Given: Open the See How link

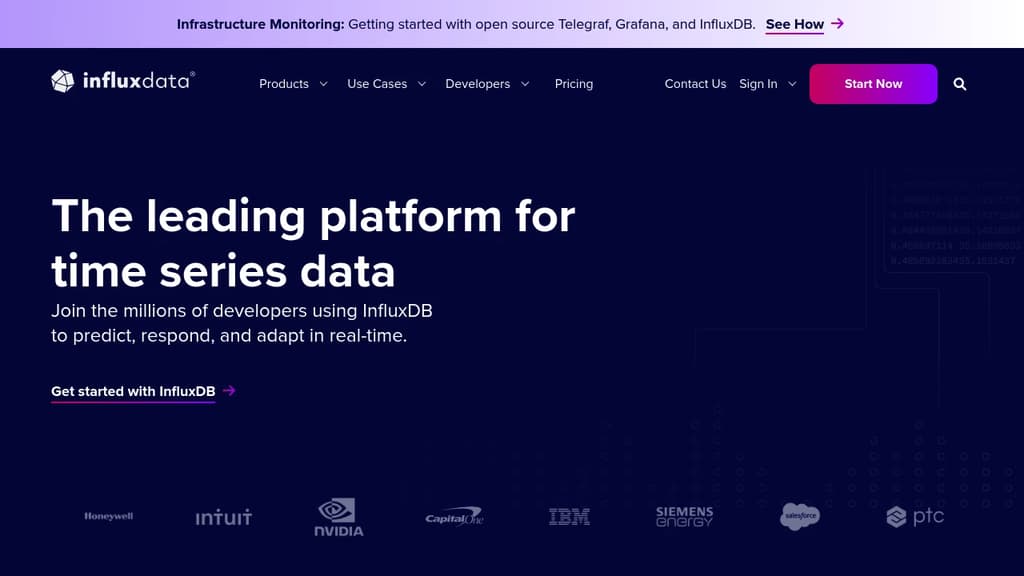Looking at the screenshot, I should [794, 24].
